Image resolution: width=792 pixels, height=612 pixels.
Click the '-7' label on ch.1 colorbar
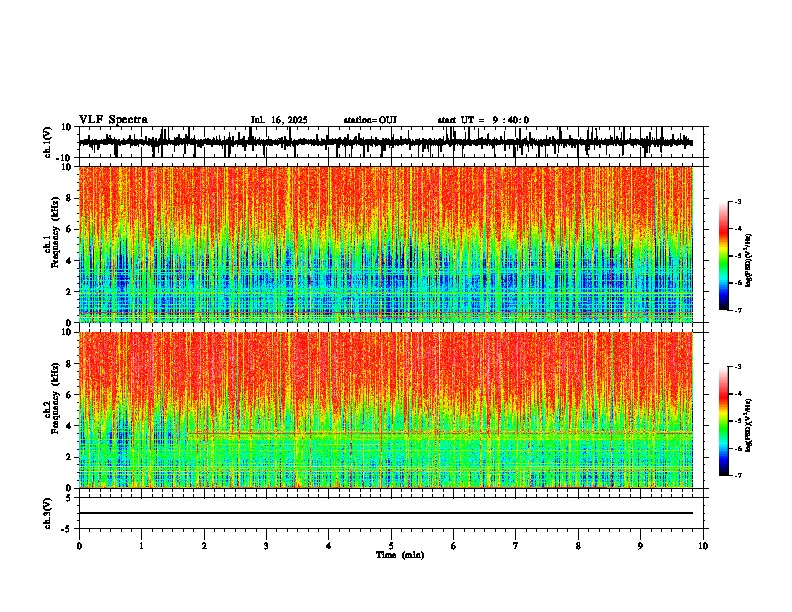738,310
